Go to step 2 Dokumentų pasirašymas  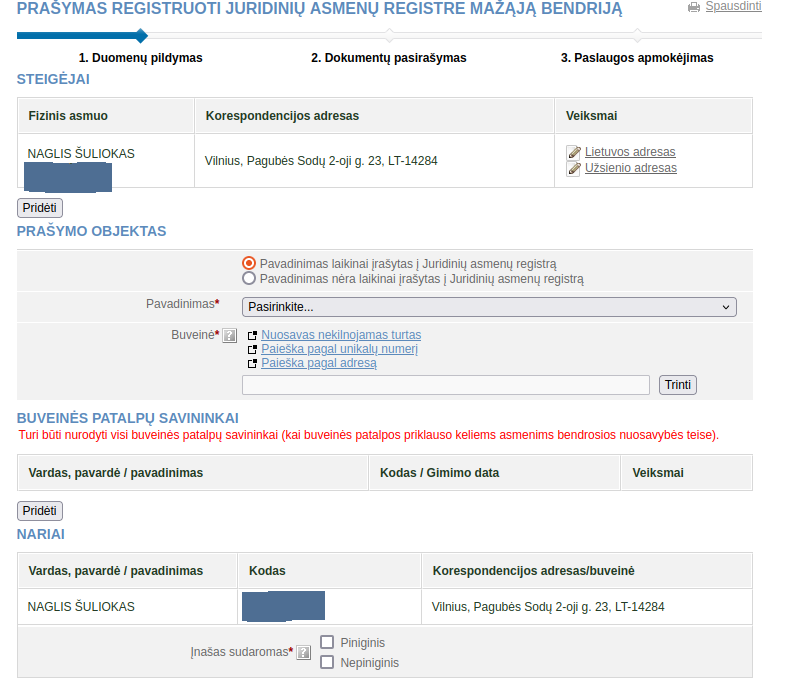click(x=388, y=58)
